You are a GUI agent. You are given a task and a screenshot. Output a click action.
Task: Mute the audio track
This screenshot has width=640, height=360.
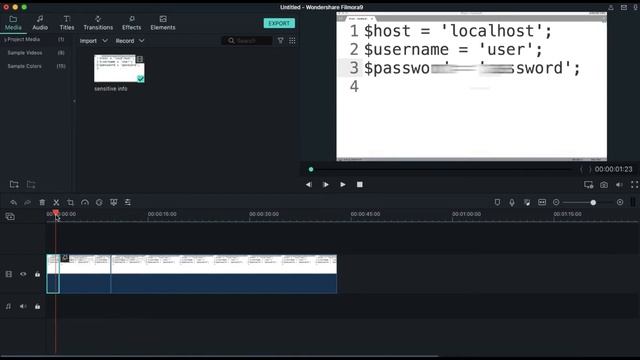23,307
